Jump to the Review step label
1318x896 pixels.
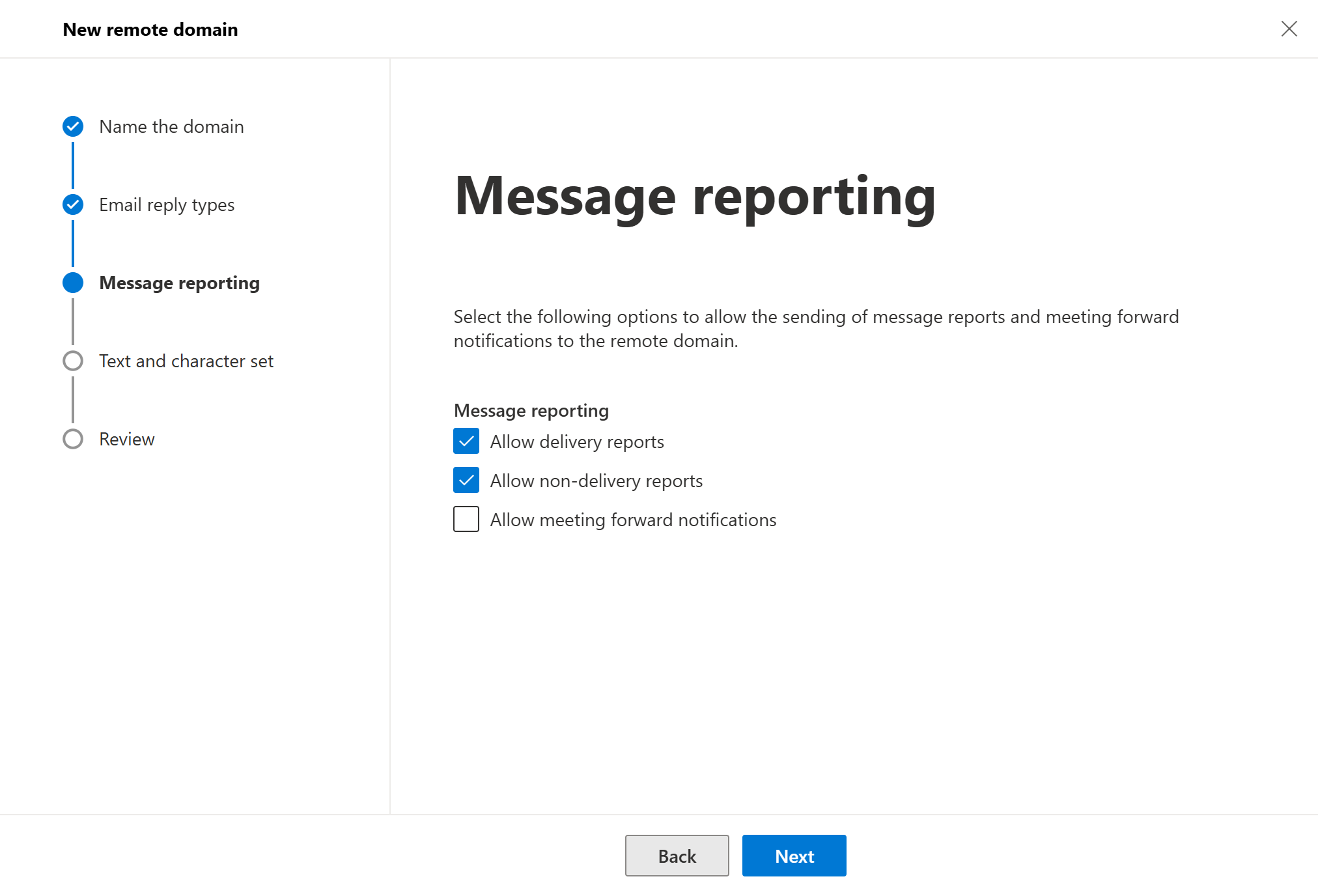127,439
